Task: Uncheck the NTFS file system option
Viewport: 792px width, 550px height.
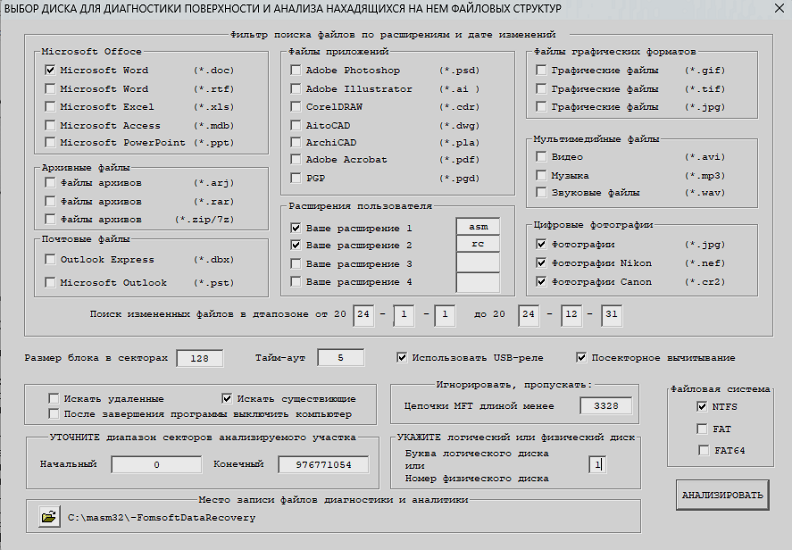Action: click(x=702, y=407)
